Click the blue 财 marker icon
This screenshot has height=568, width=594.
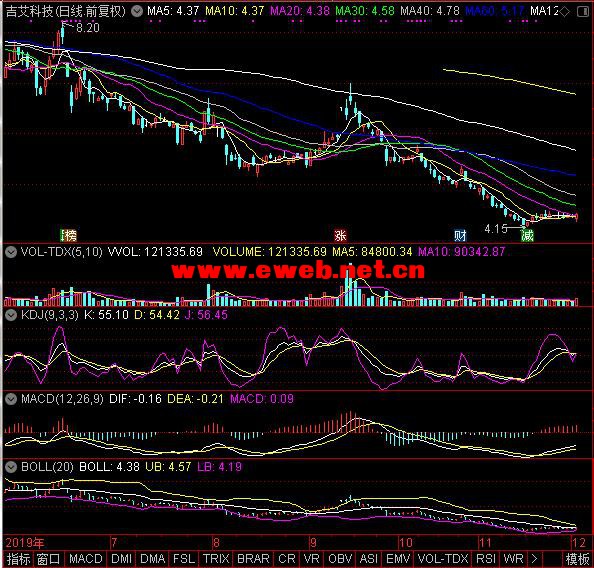tap(460, 235)
